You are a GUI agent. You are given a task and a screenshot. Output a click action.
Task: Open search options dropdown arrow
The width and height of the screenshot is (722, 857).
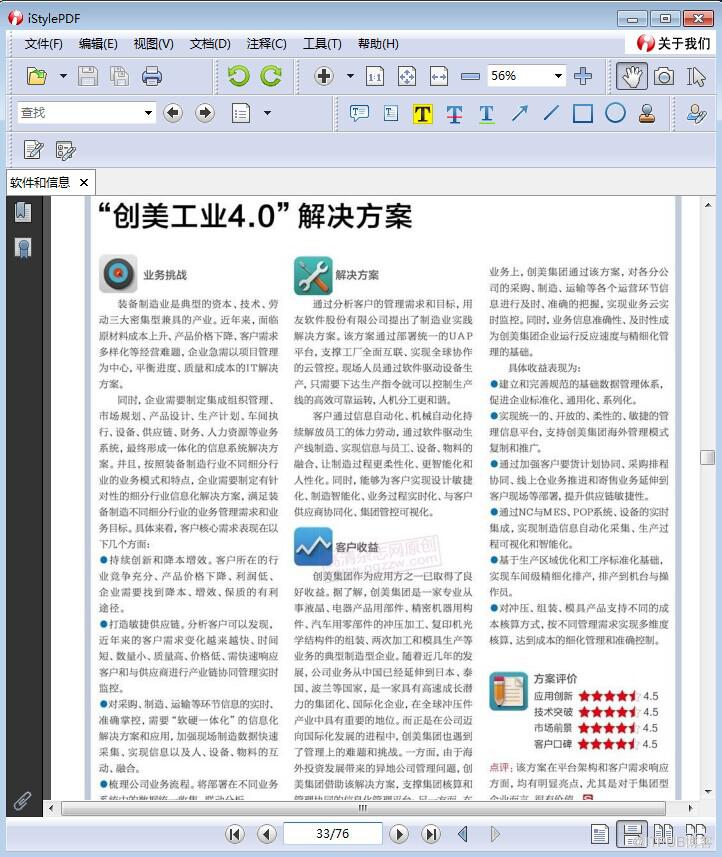(x=267, y=113)
